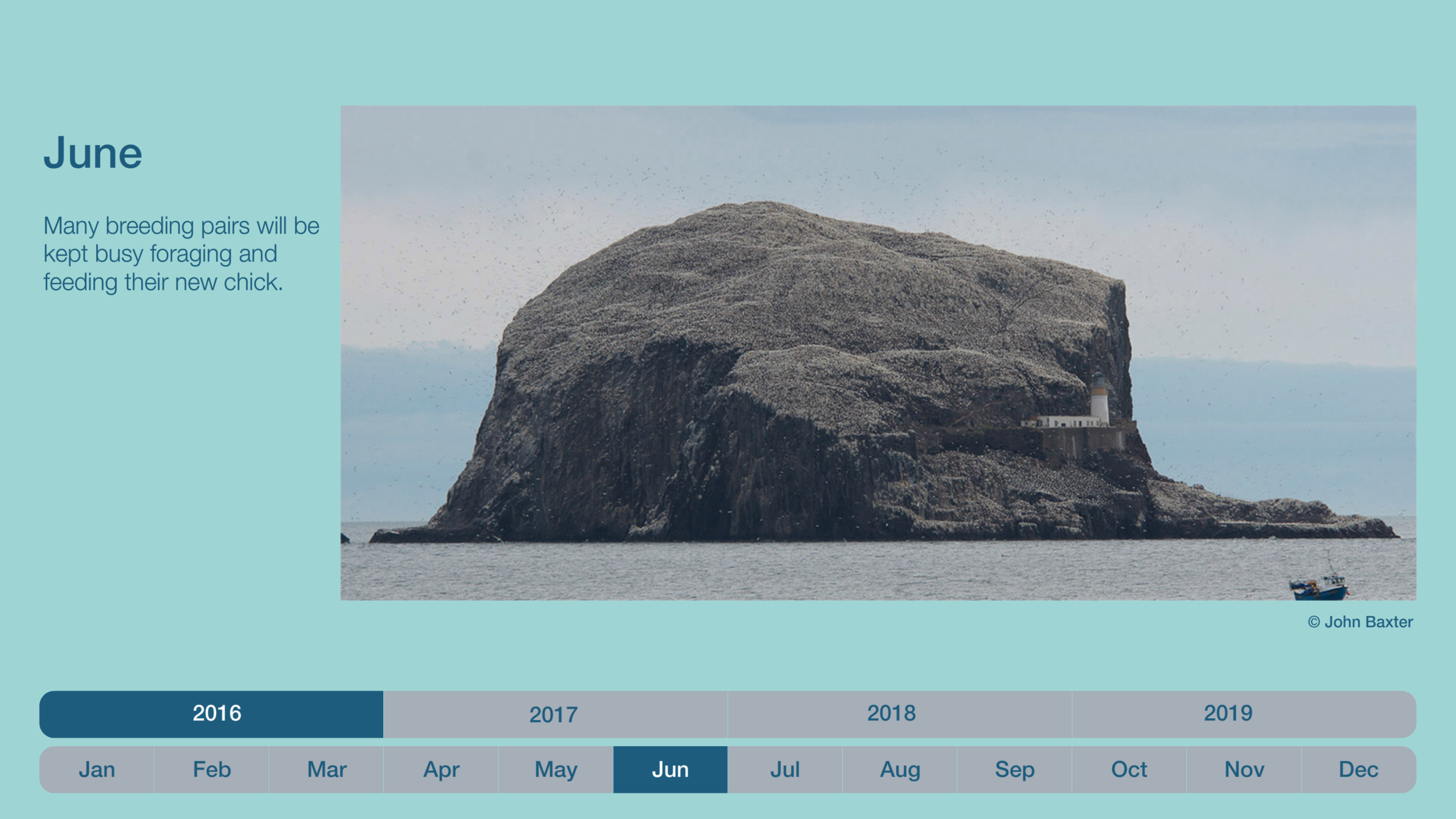The height and width of the screenshot is (819, 1456).
Task: Advance to Jul month
Action: tap(784, 769)
